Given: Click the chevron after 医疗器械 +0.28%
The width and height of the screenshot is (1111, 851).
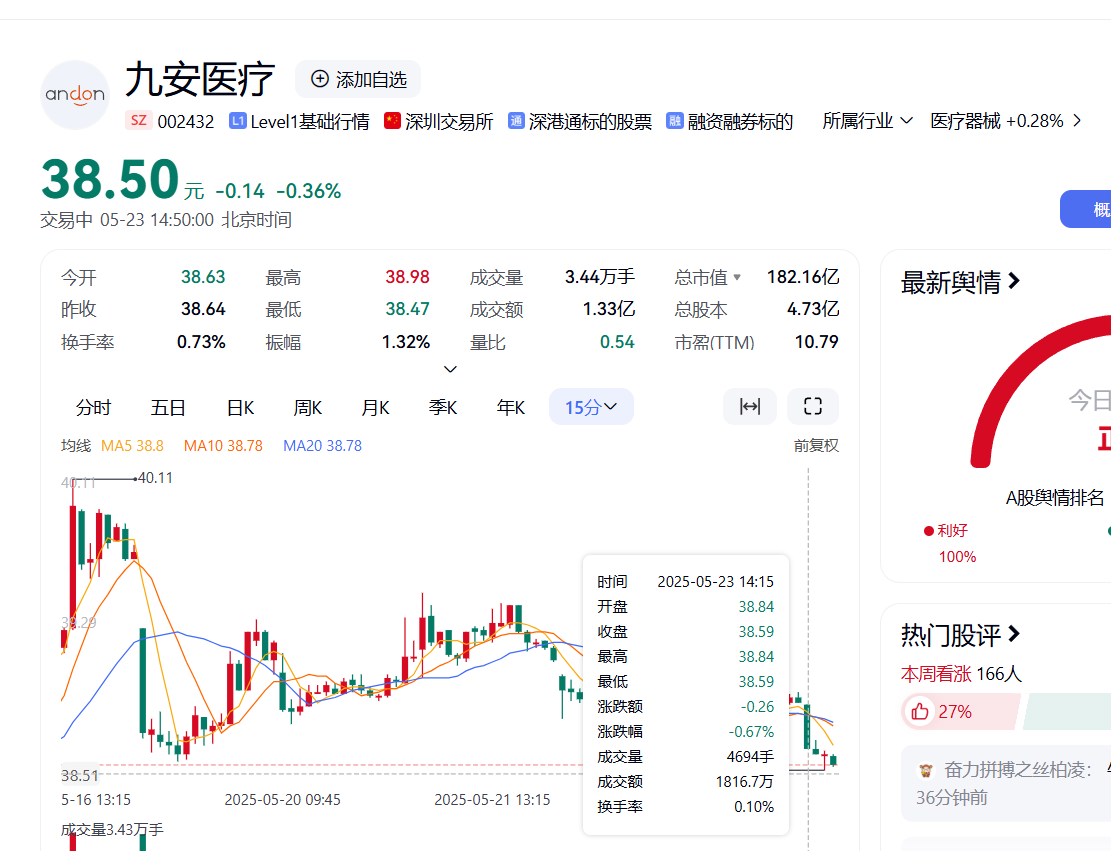Looking at the screenshot, I should pyautogui.click(x=1077, y=121).
